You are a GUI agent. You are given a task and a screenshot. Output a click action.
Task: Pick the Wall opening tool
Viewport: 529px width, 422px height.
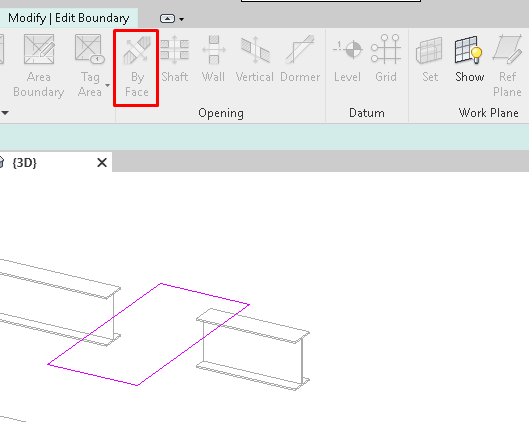tap(213, 59)
